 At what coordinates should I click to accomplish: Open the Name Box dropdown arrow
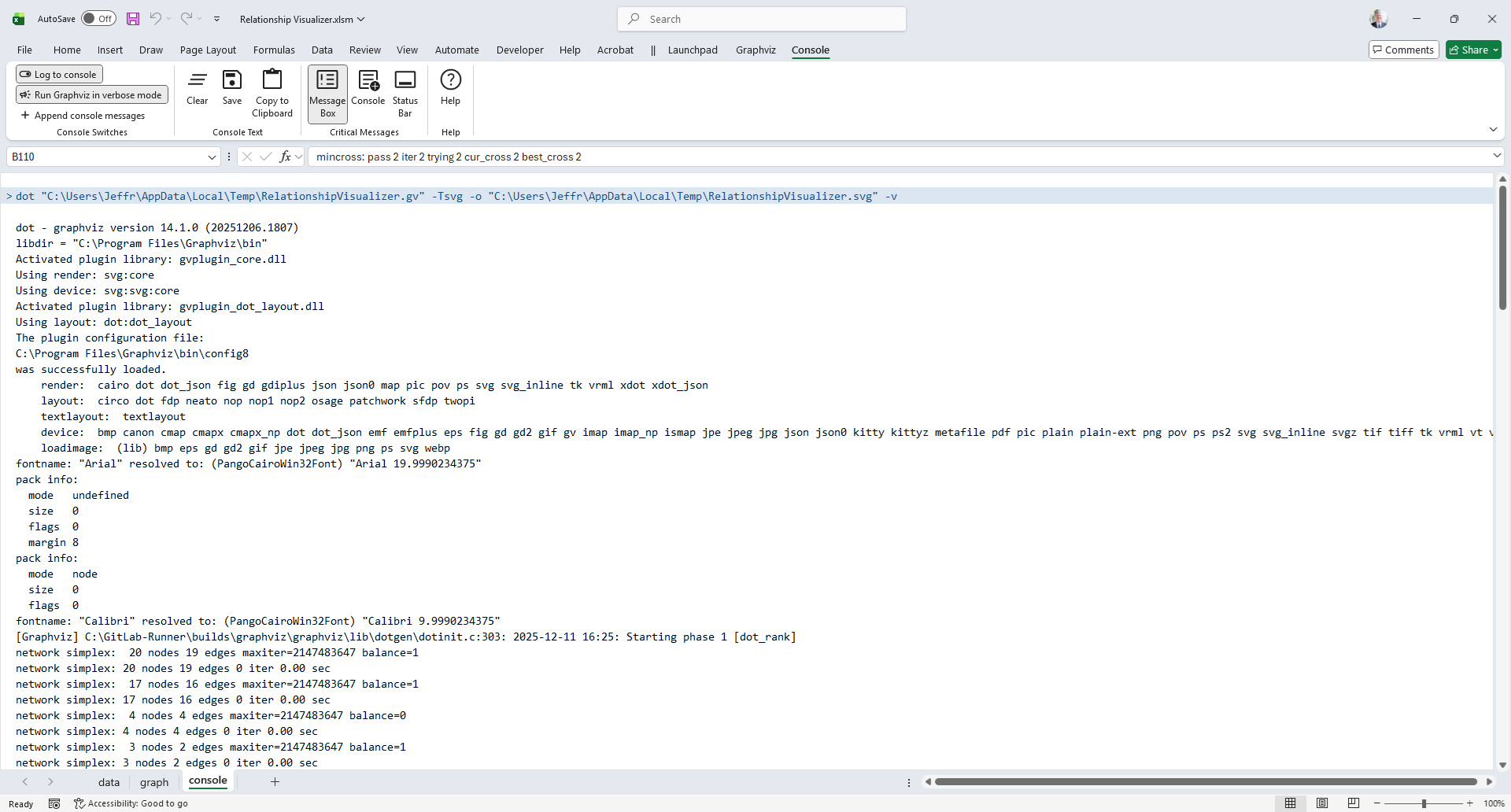point(212,157)
